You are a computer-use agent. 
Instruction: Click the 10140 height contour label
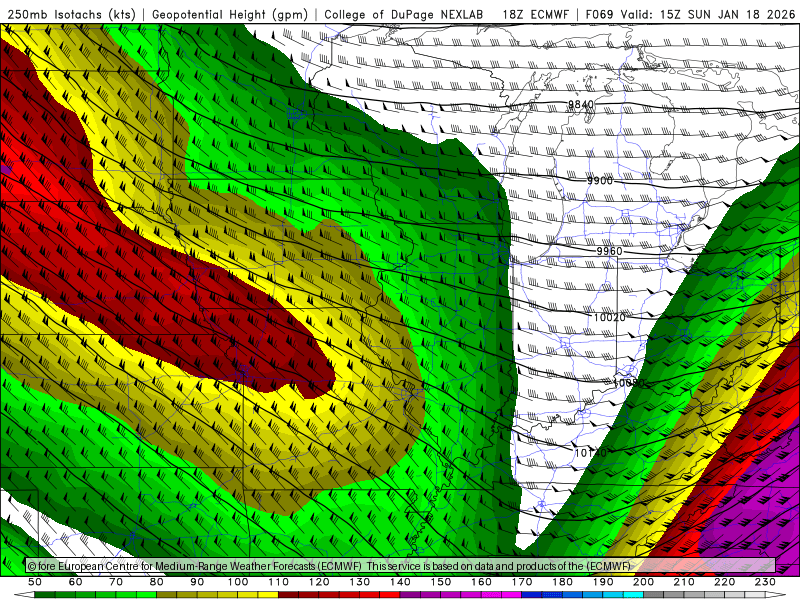[x=591, y=453]
